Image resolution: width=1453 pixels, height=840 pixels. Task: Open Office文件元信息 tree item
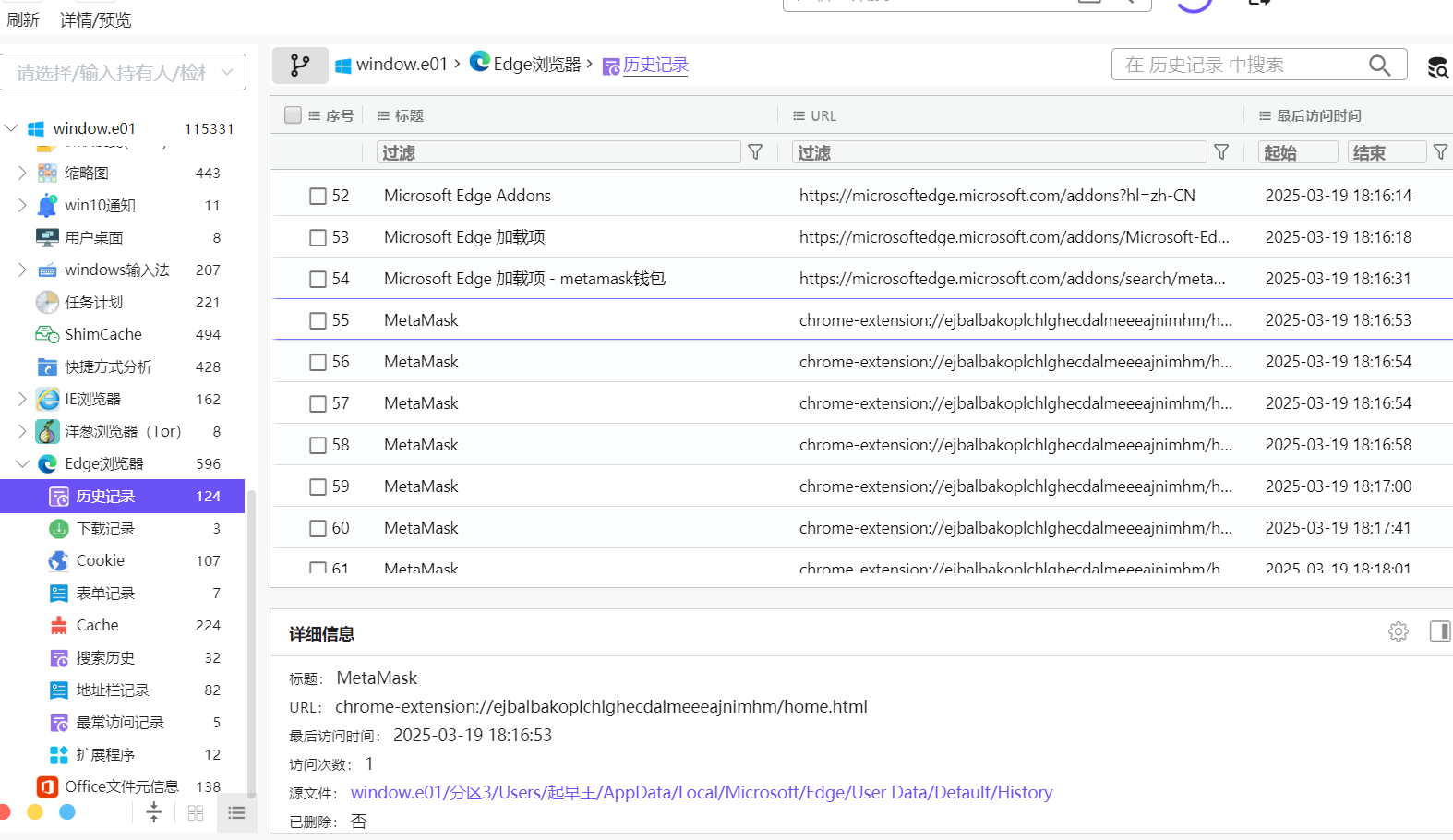[121, 786]
